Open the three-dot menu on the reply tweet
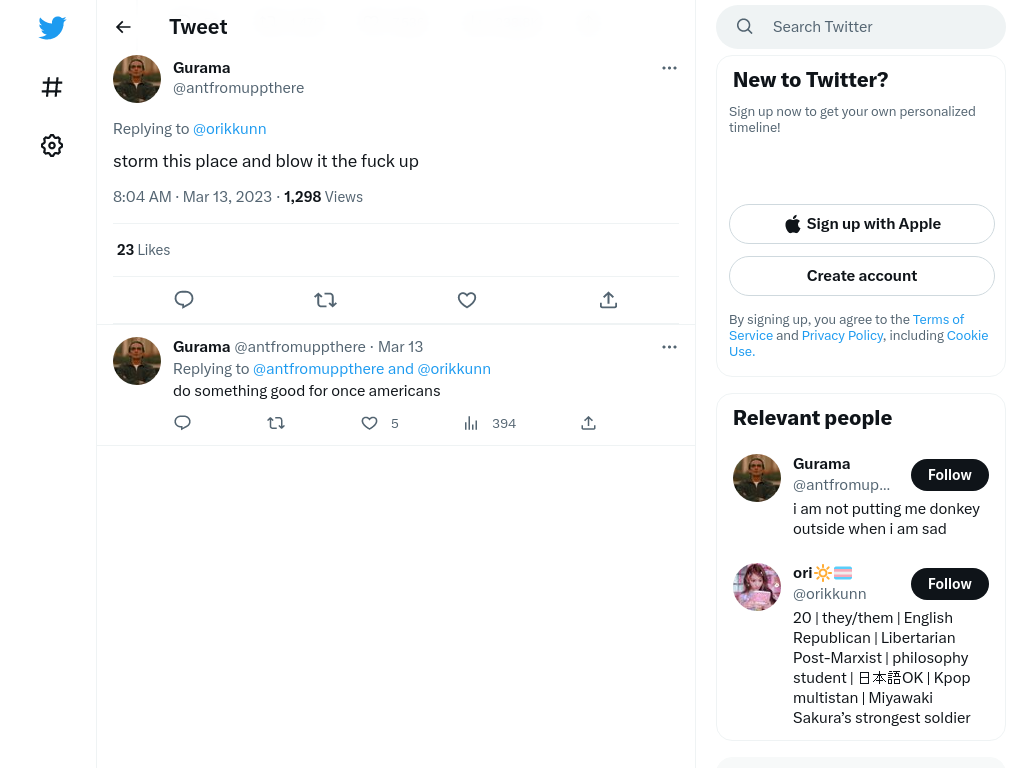 point(669,347)
